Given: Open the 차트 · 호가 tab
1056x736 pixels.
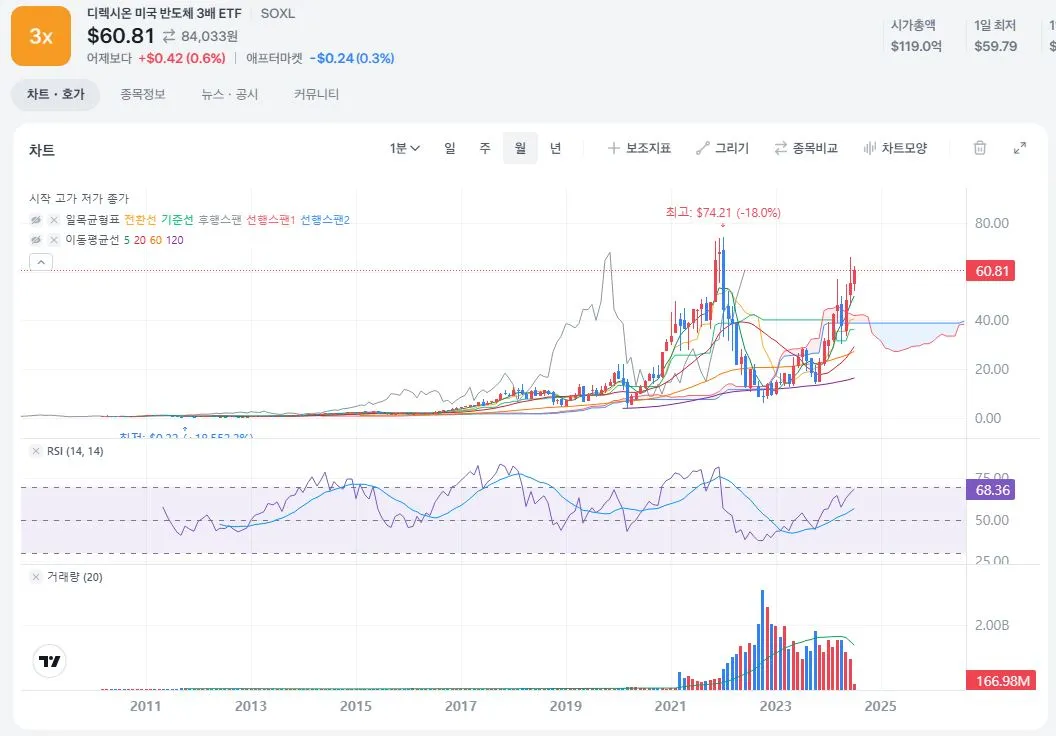Looking at the screenshot, I should (55, 94).
